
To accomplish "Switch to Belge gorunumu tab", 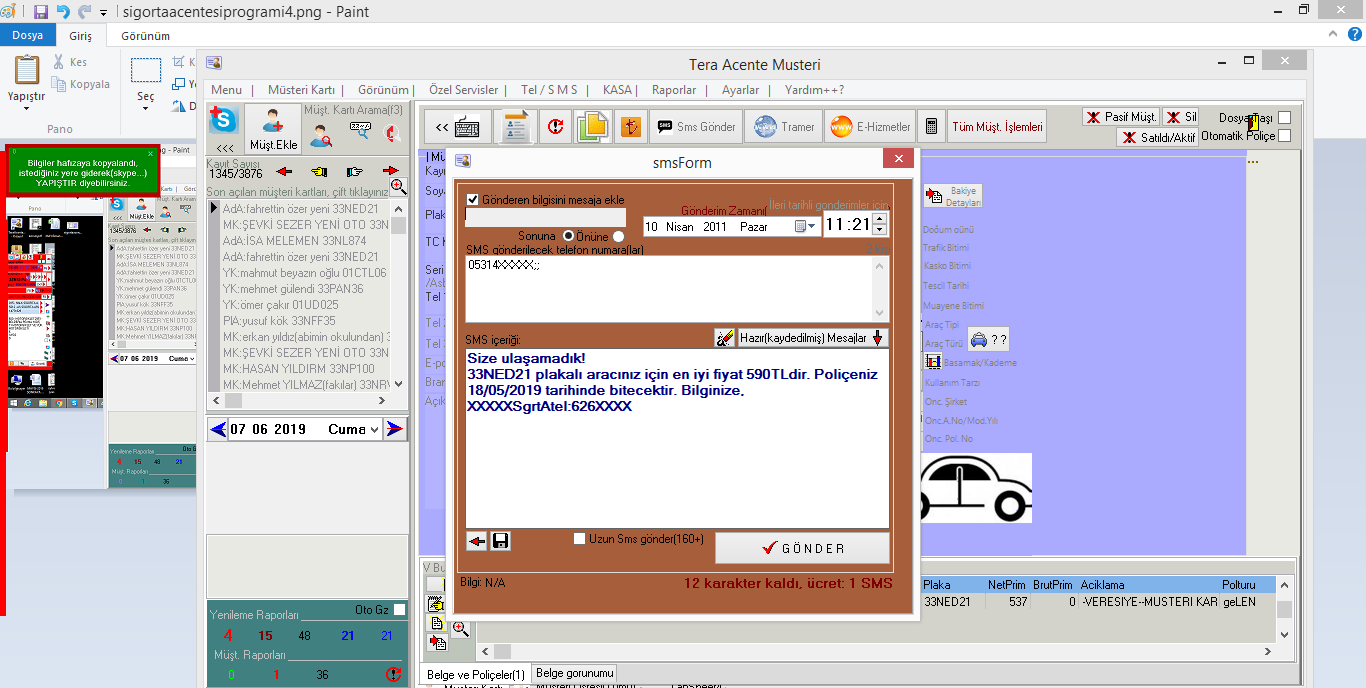I will coord(574,673).
